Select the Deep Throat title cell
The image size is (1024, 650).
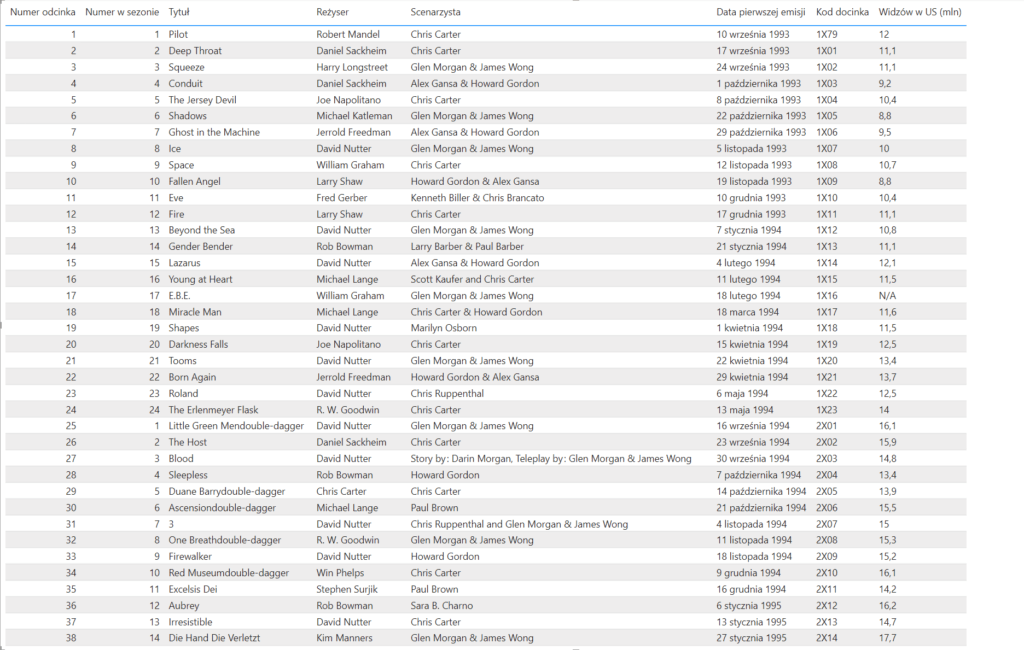[195, 51]
